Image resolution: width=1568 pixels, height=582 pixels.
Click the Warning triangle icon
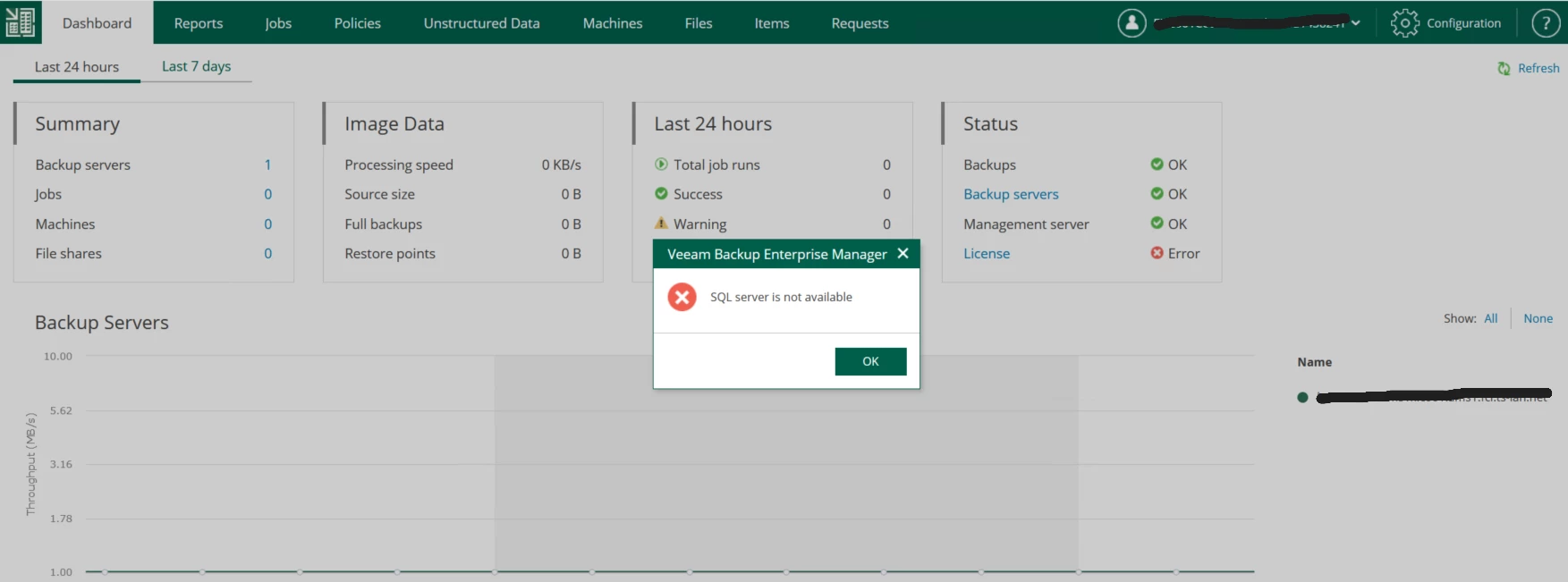tap(661, 224)
